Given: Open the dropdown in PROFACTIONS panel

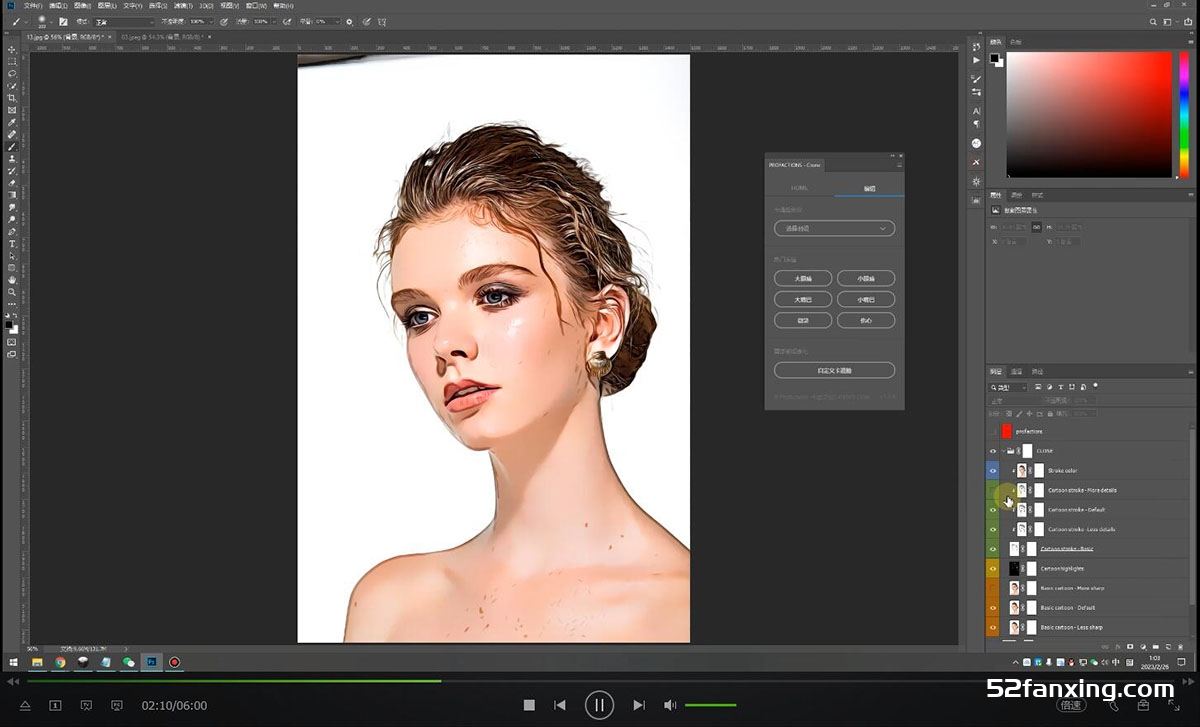Looking at the screenshot, I should point(834,229).
